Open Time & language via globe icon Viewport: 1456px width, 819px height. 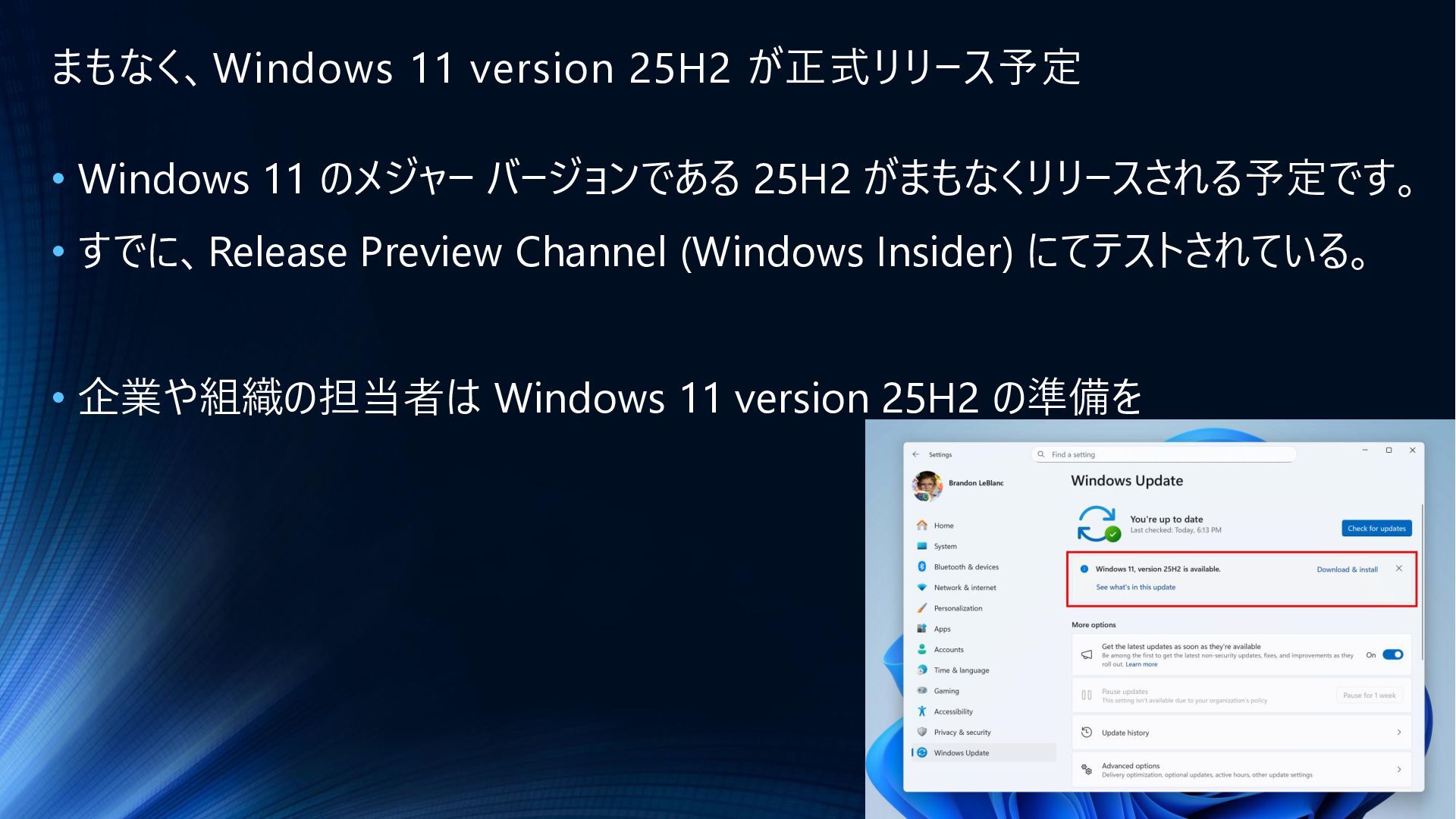coord(922,670)
